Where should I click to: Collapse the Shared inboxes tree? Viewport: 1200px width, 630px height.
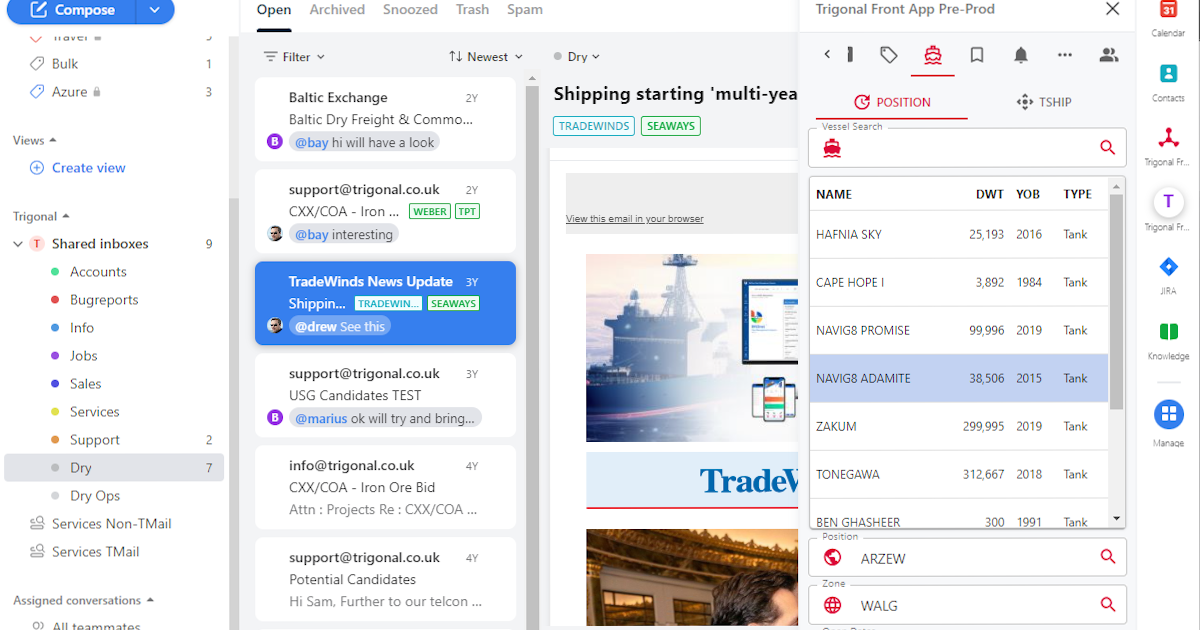click(18, 244)
